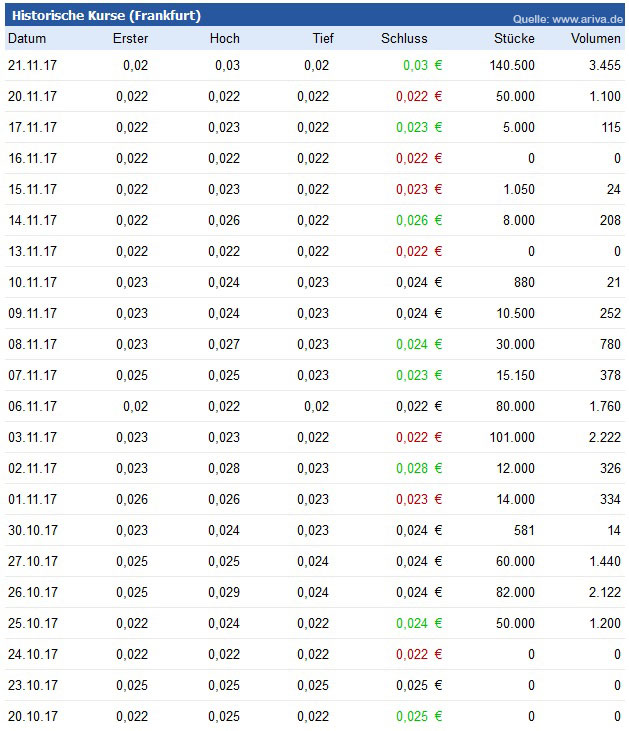
Task: Click the 'Historische Kurse (Frankfurt)' title
Action: point(106,16)
